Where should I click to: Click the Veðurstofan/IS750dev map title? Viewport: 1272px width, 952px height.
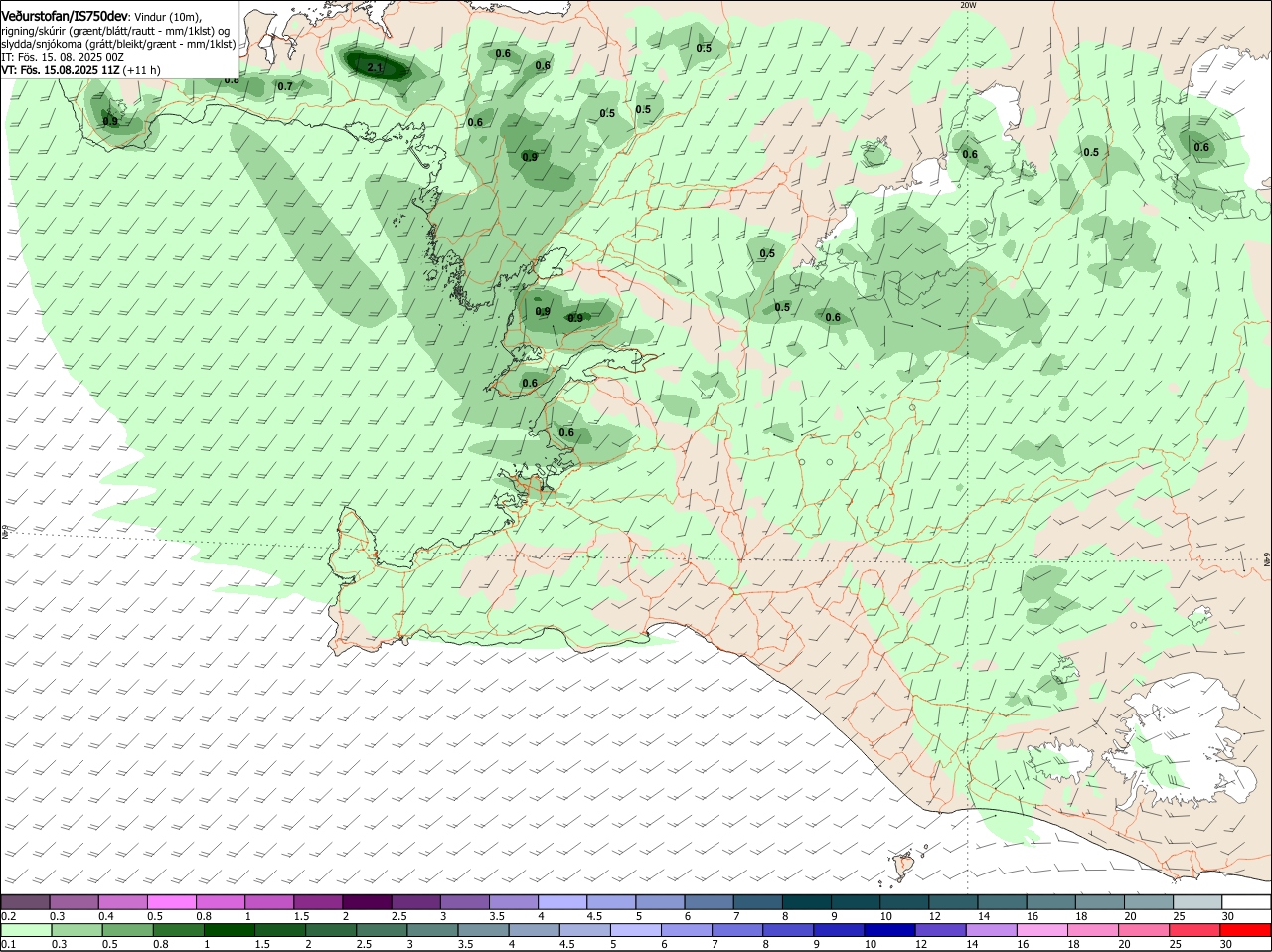pos(65,17)
